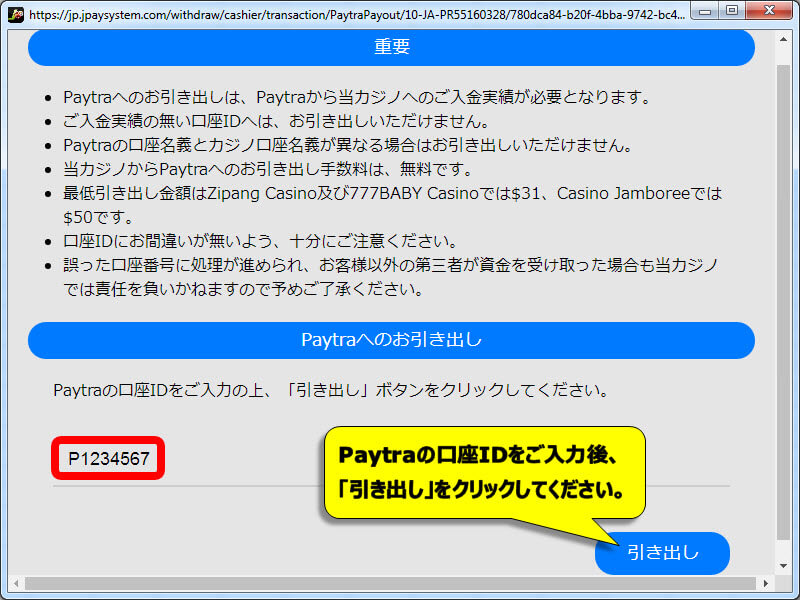This screenshot has width=800, height=600.
Task: Click the 引き出し withdraw button
Action: [662, 553]
